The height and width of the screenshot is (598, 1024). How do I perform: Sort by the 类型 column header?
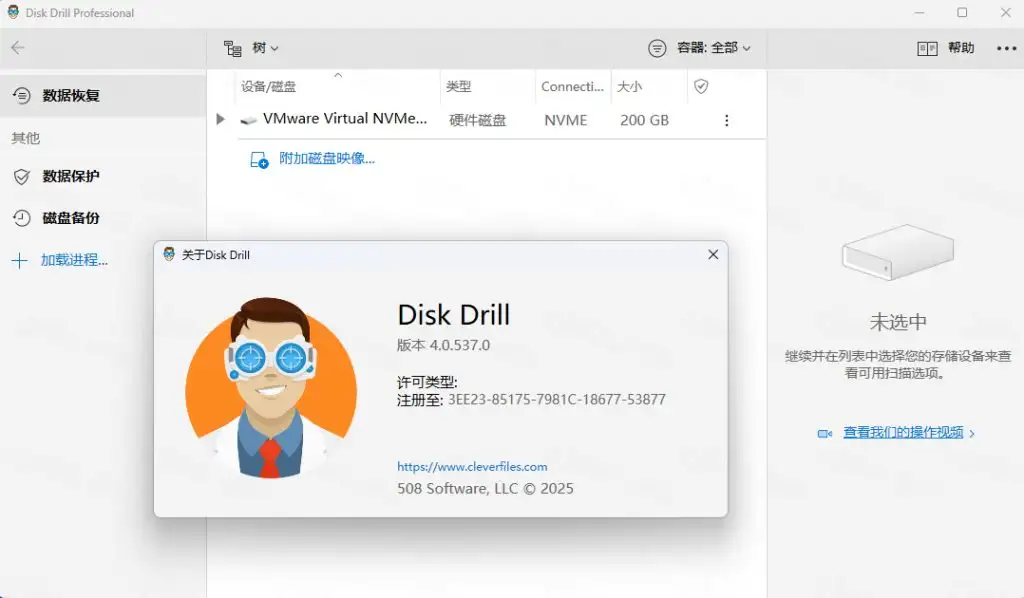(x=458, y=86)
